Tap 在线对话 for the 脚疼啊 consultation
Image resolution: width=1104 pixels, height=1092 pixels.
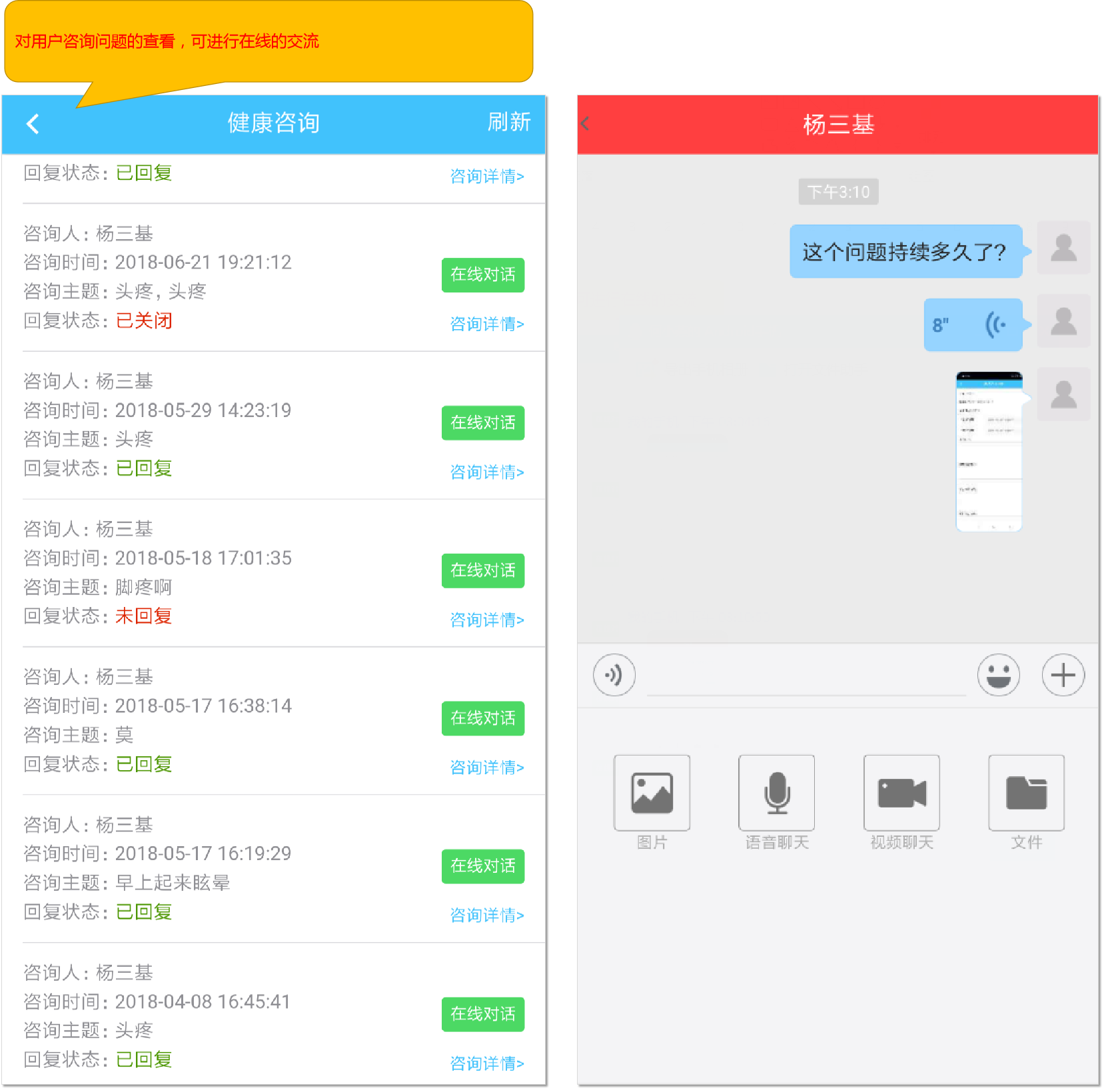[482, 571]
